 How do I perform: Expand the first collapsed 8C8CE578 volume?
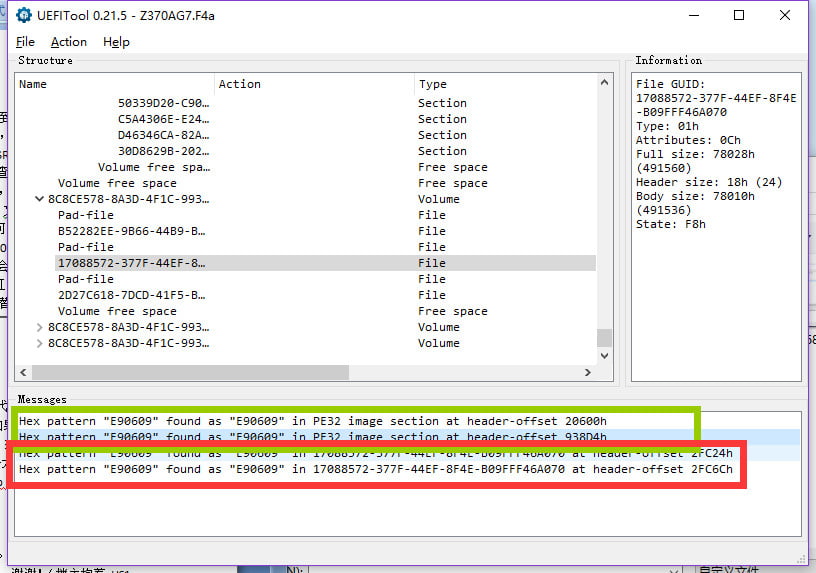point(39,327)
